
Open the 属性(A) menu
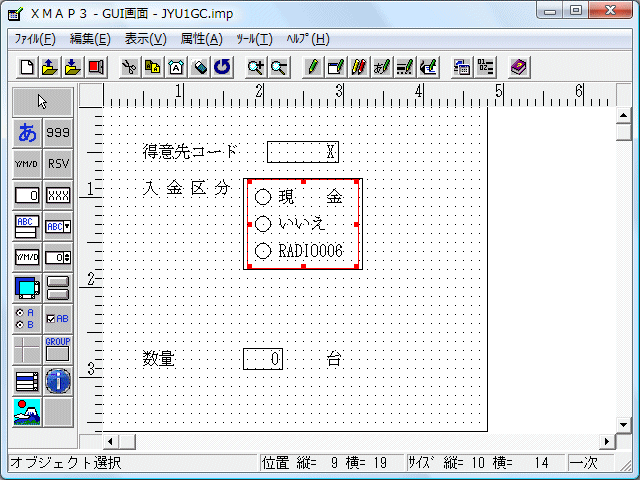coord(202,39)
